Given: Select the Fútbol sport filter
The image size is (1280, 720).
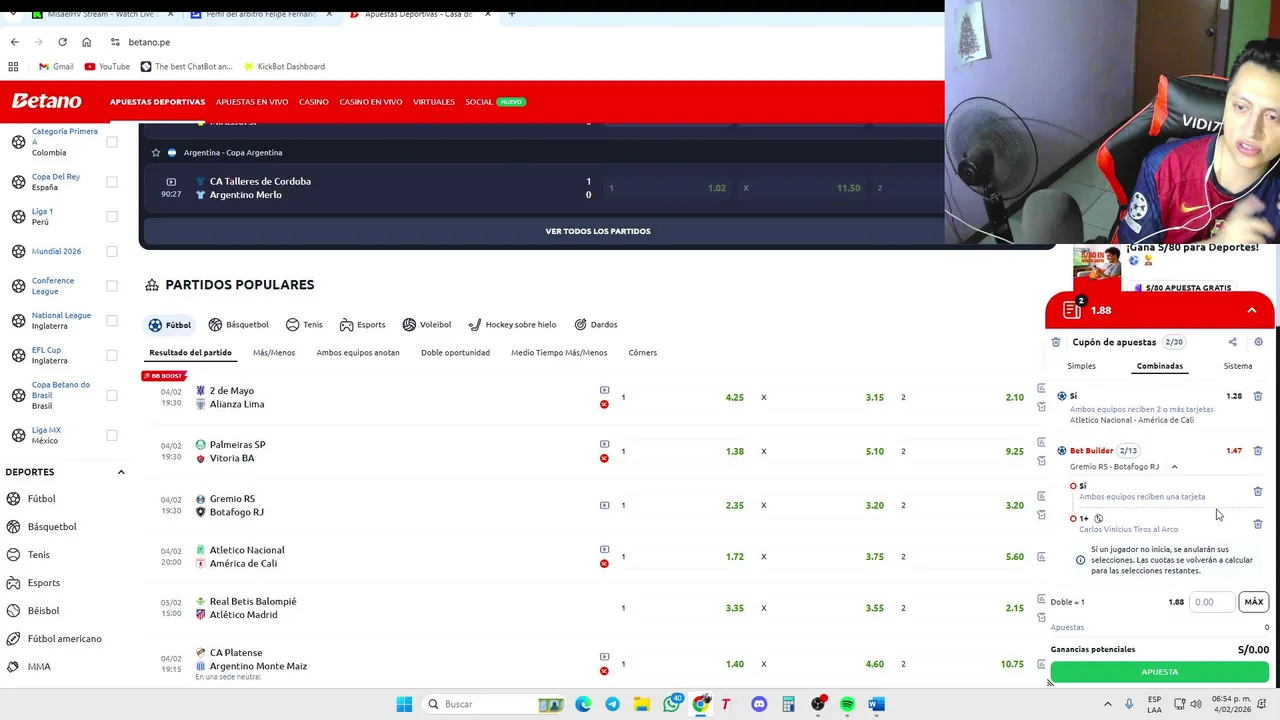Looking at the screenshot, I should click(169, 325).
